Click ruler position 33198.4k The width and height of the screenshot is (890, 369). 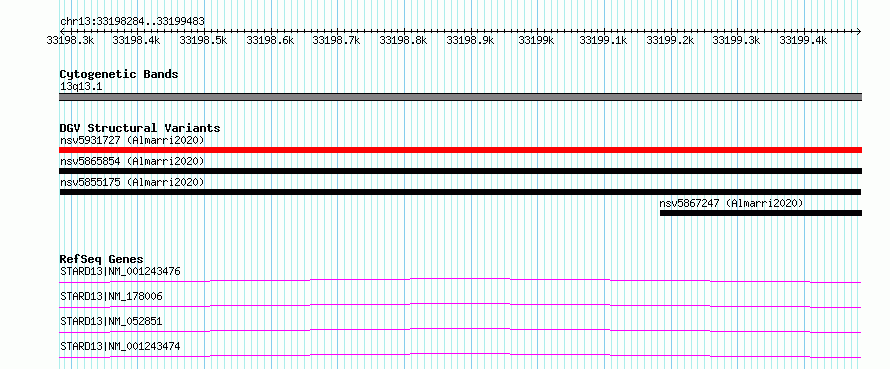click(137, 40)
